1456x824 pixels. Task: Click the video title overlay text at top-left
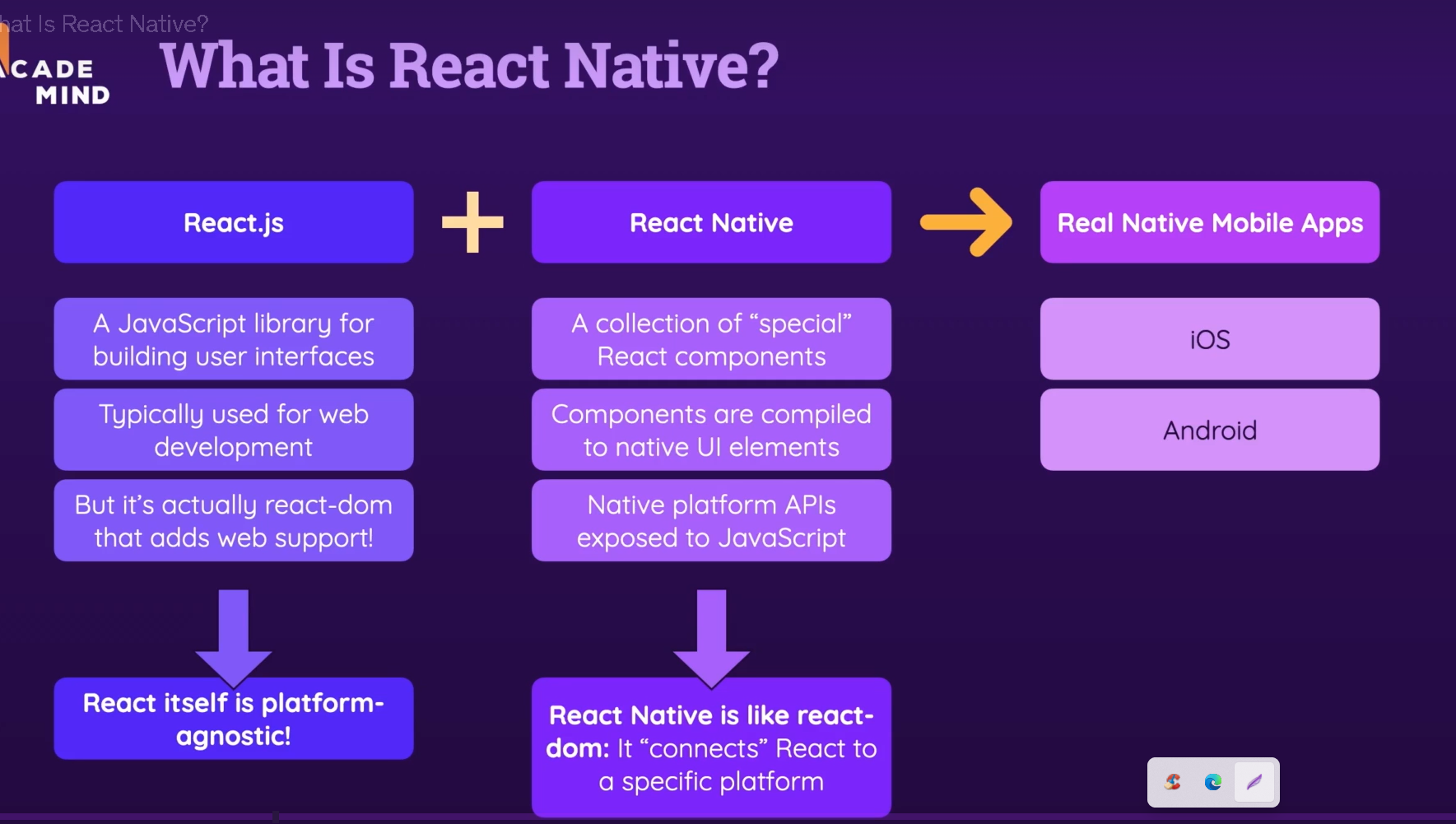(107, 24)
